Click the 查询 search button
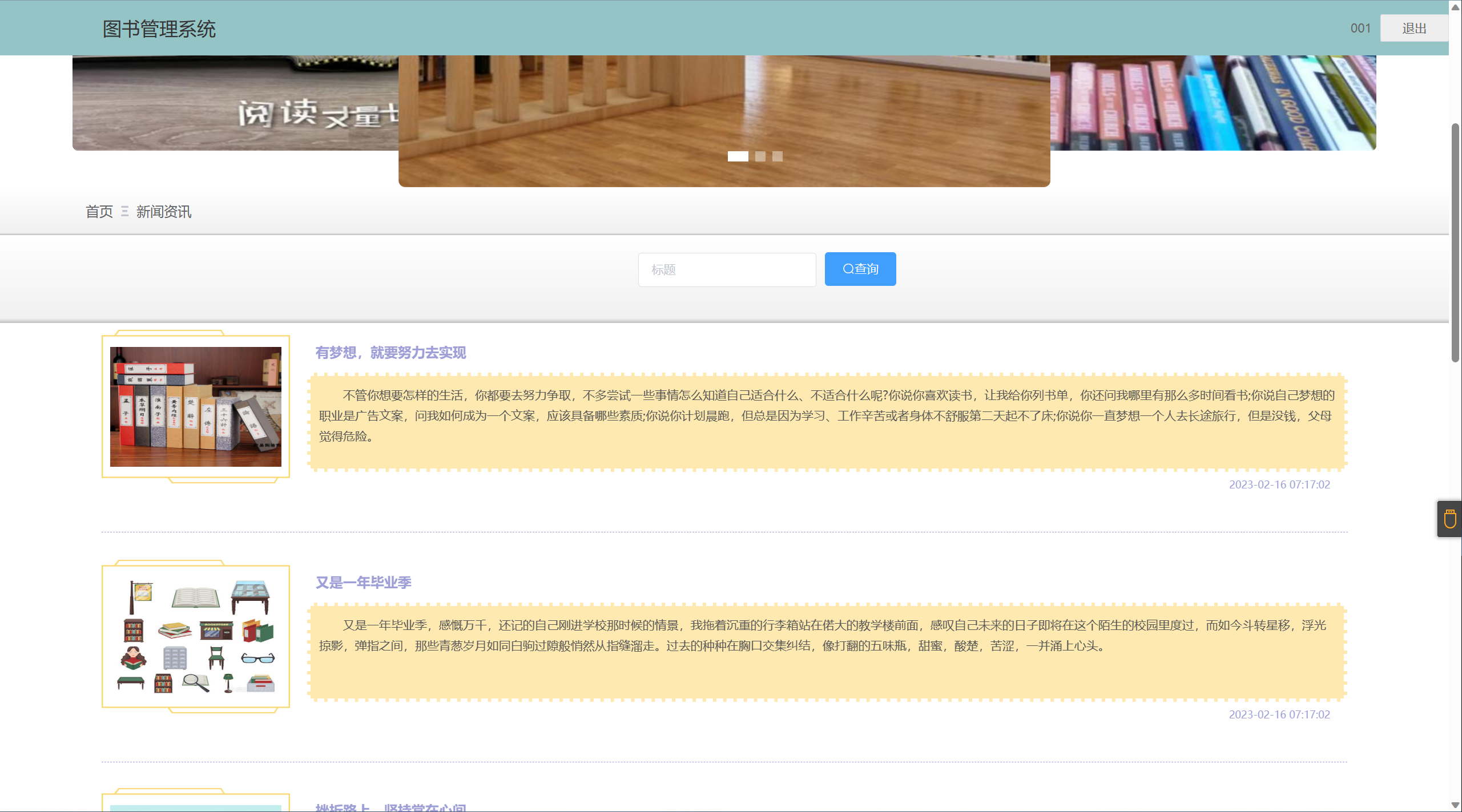 [x=860, y=269]
